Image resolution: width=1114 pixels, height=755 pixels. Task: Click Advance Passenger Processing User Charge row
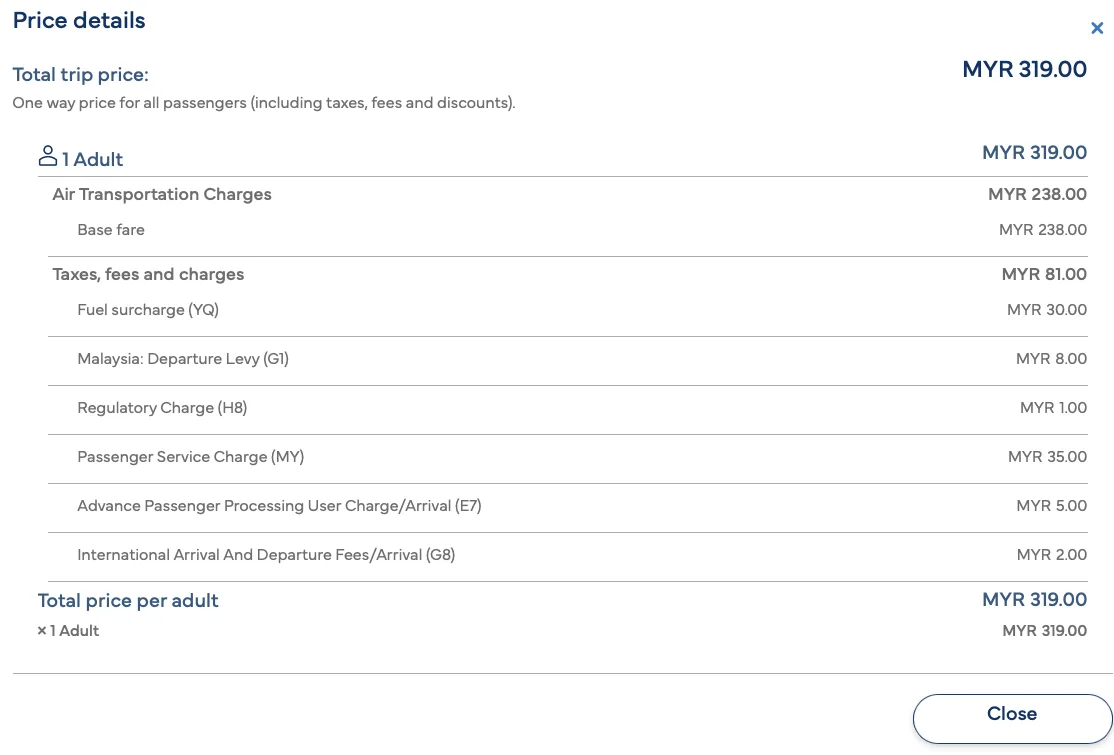[568, 506]
